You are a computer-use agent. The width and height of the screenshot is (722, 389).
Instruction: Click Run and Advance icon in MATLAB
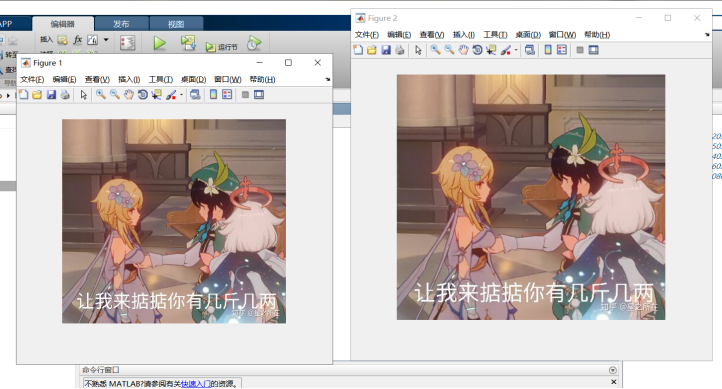[x=188, y=43]
